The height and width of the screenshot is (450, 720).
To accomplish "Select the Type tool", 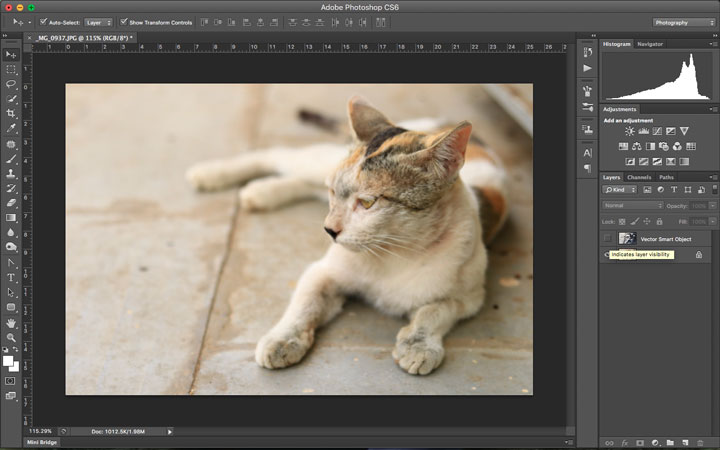I will 11,277.
